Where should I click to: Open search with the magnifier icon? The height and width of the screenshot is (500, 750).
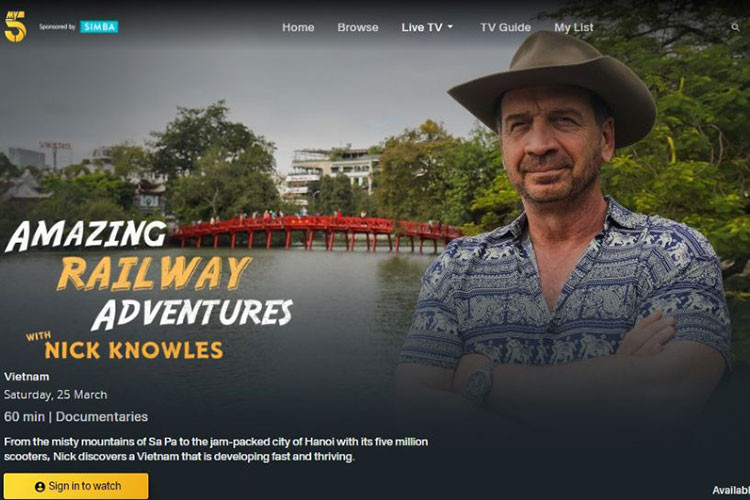735,27
